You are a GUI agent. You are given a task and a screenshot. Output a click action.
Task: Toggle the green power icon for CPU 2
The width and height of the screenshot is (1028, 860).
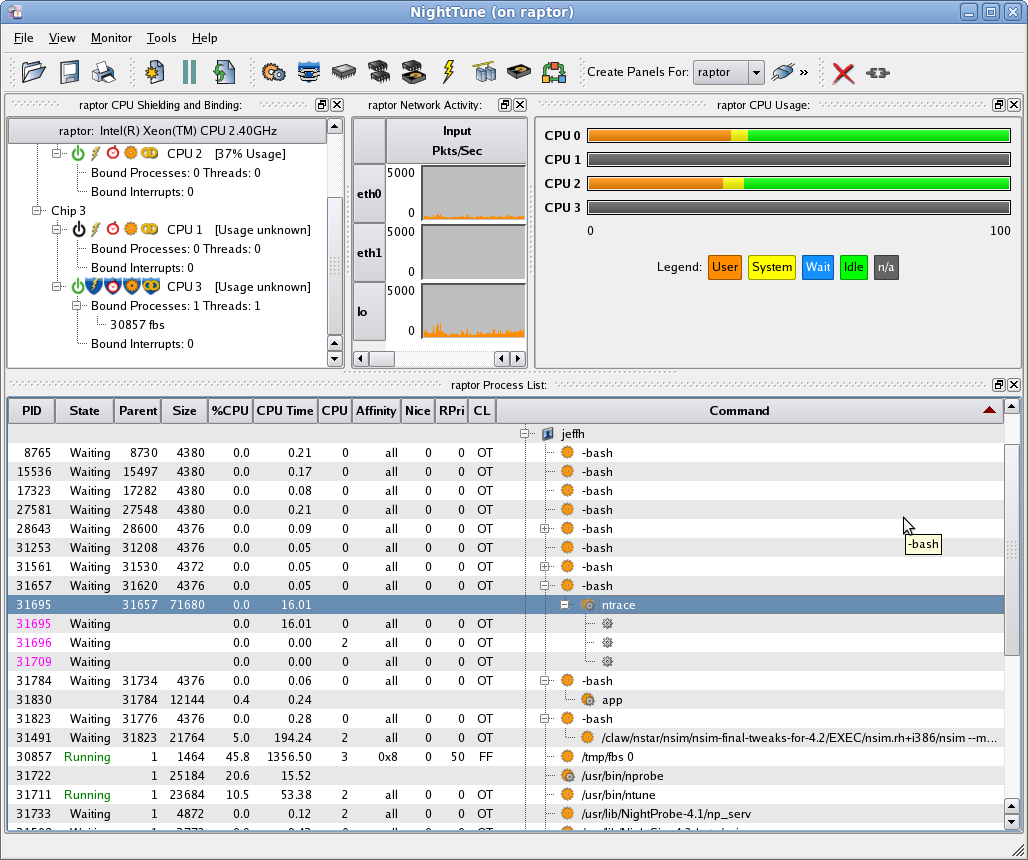click(78, 154)
